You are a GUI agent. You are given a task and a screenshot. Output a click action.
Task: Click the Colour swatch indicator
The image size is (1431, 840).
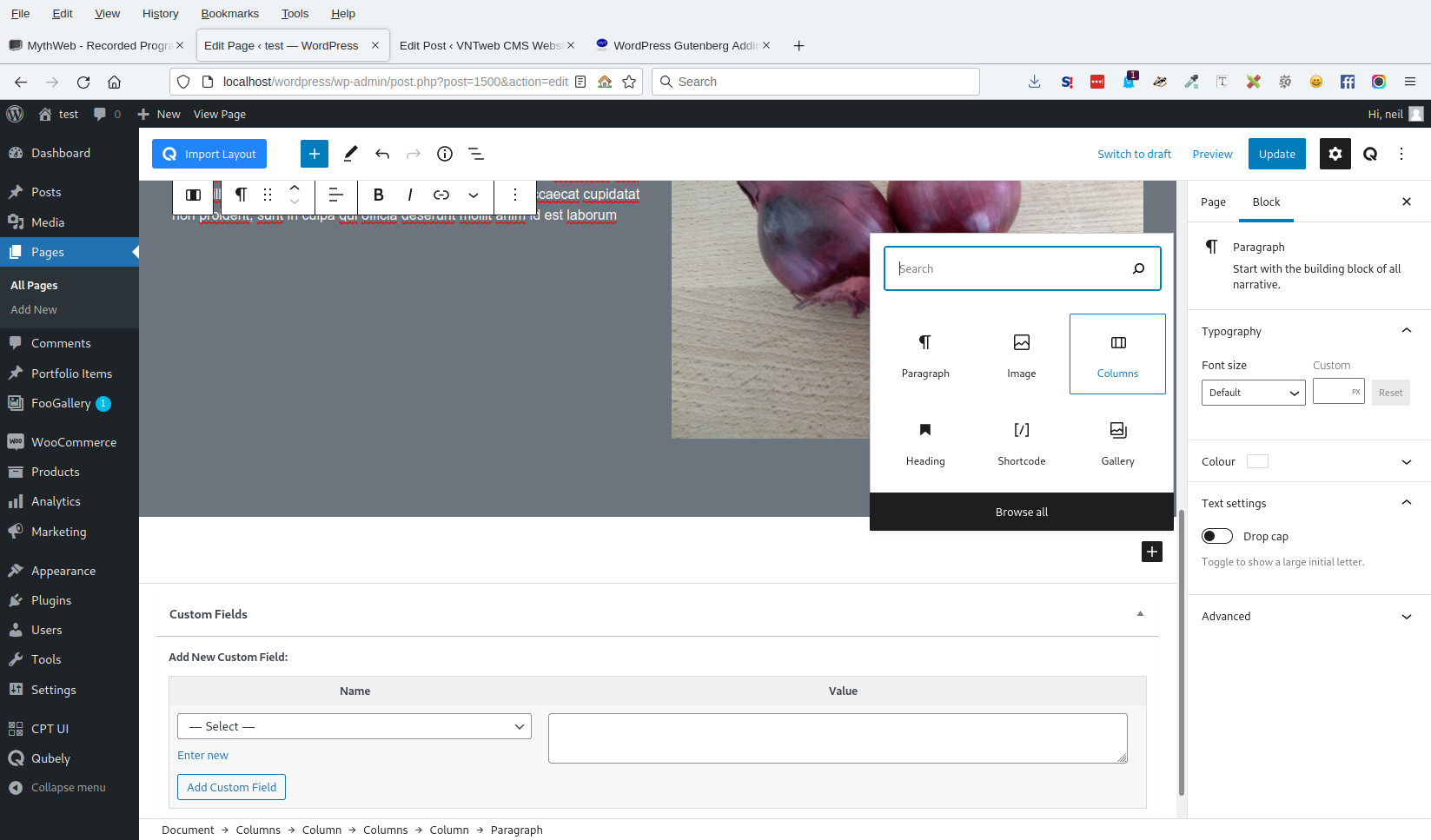click(1257, 461)
